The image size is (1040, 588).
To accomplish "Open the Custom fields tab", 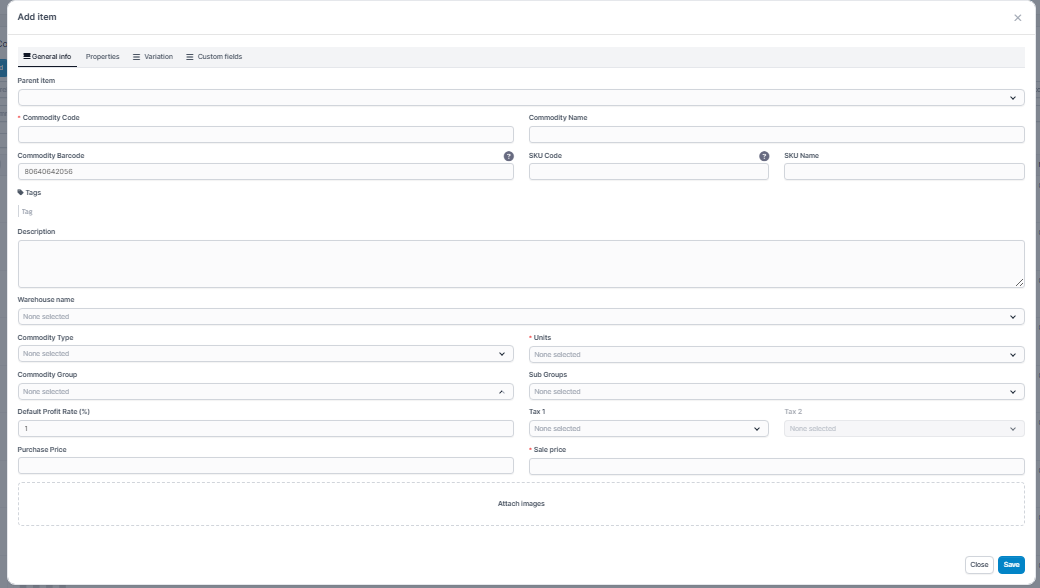I will (213, 57).
